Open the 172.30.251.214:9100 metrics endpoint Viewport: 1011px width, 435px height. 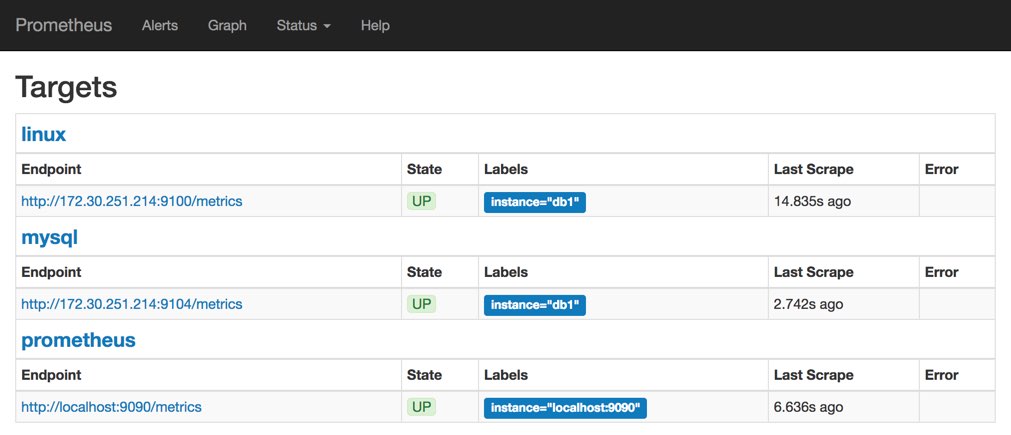coord(132,201)
